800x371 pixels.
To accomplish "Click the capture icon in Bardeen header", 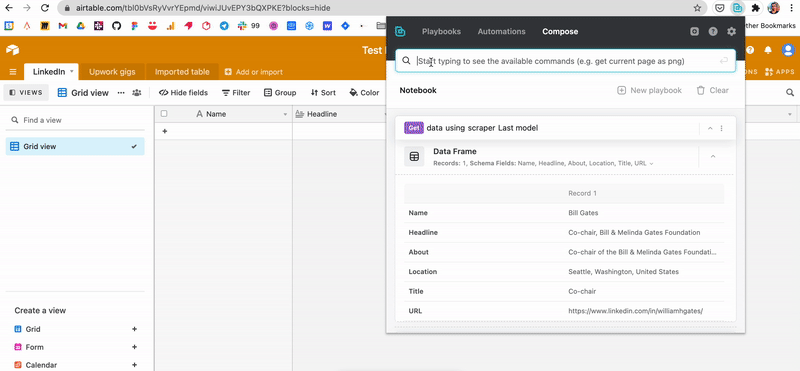I will coord(694,32).
